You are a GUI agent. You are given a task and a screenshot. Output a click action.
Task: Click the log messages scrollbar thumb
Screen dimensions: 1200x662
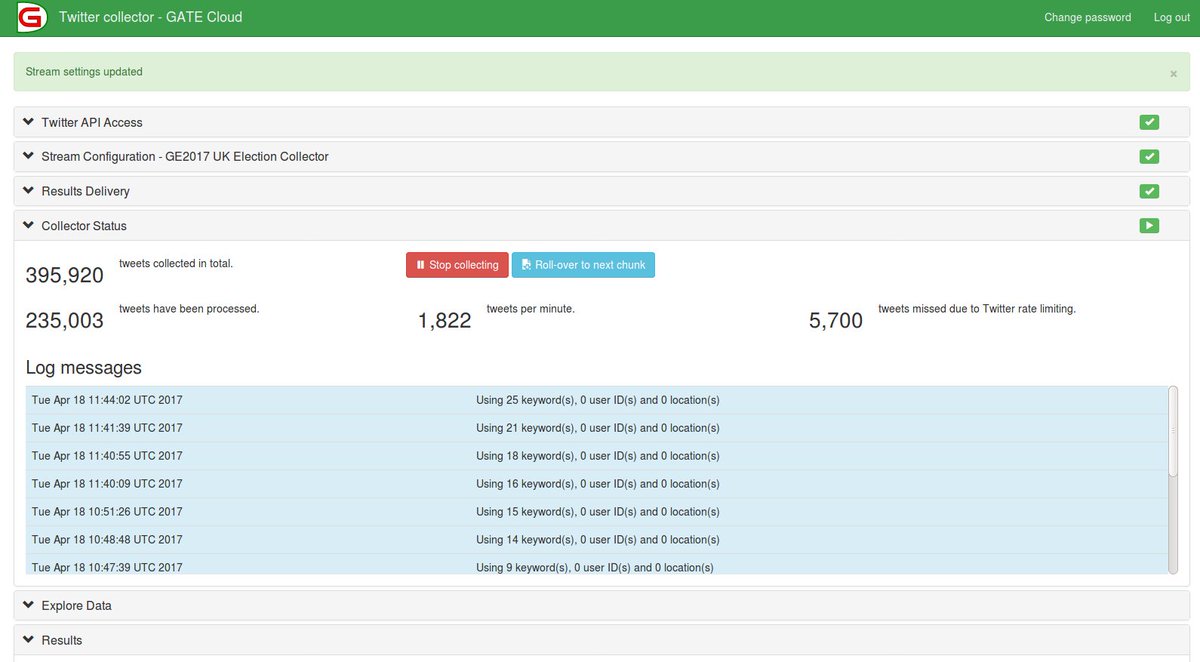pyautogui.click(x=1172, y=431)
